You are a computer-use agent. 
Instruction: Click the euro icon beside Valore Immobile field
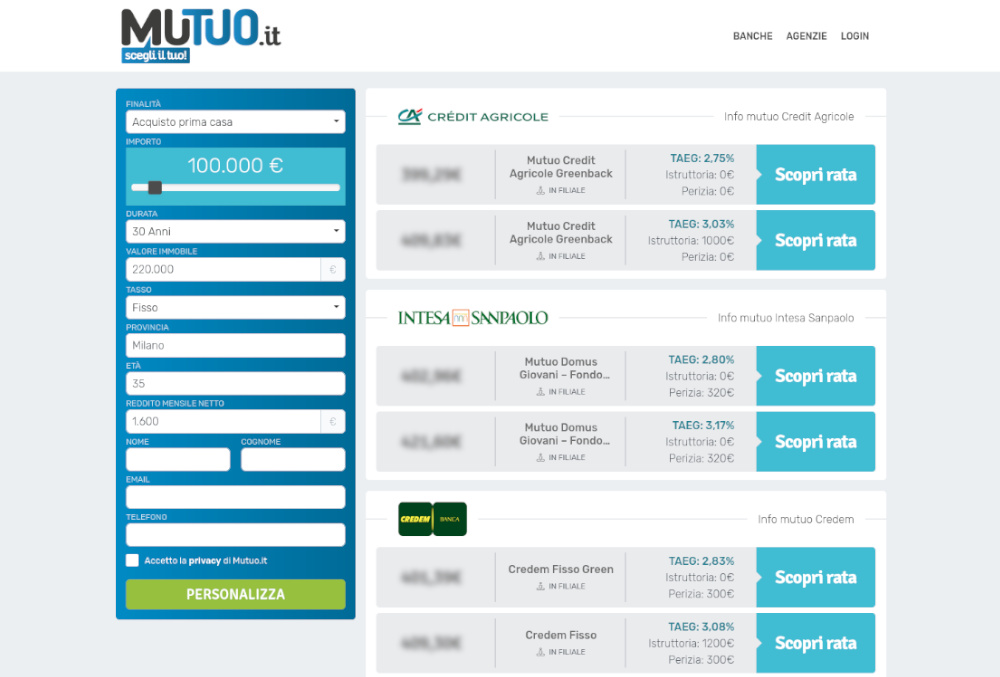pos(335,269)
